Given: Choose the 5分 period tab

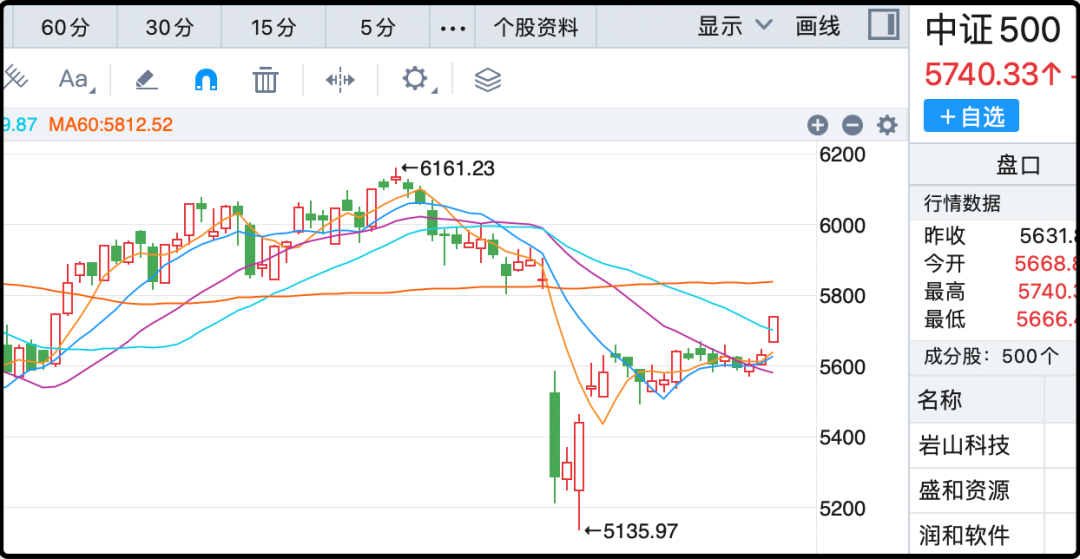Looking at the screenshot, I should 377,28.
